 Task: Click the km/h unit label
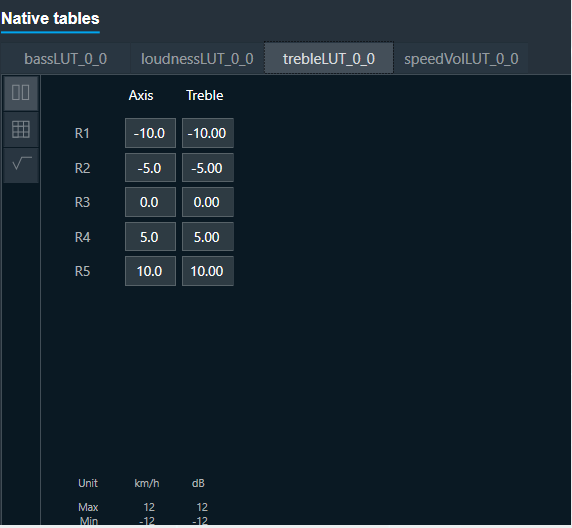tap(147, 483)
